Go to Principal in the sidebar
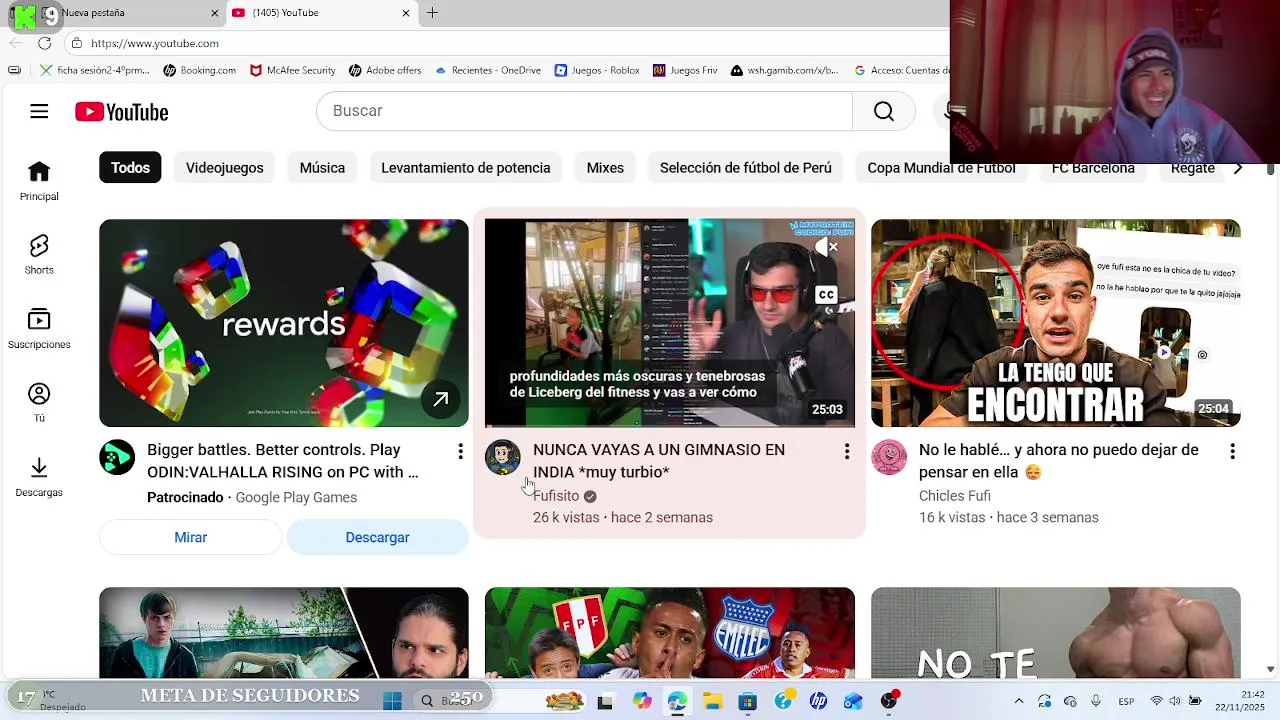This screenshot has height=720, width=1280. [x=39, y=181]
